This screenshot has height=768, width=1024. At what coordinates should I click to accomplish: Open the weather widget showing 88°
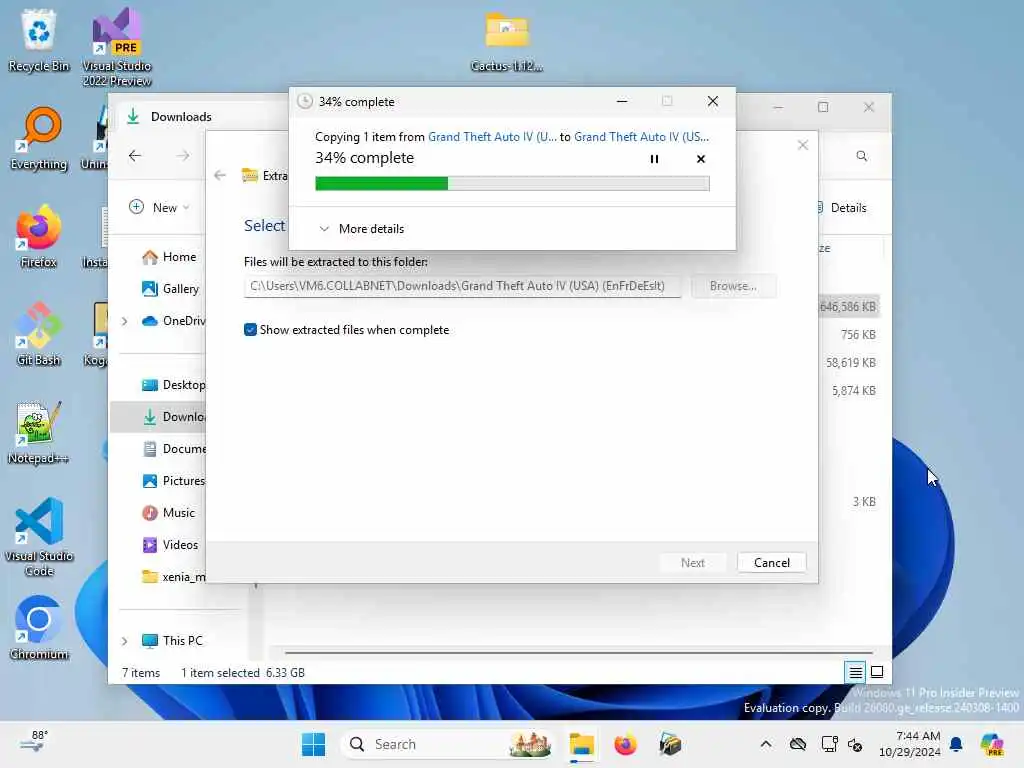[x=35, y=743]
